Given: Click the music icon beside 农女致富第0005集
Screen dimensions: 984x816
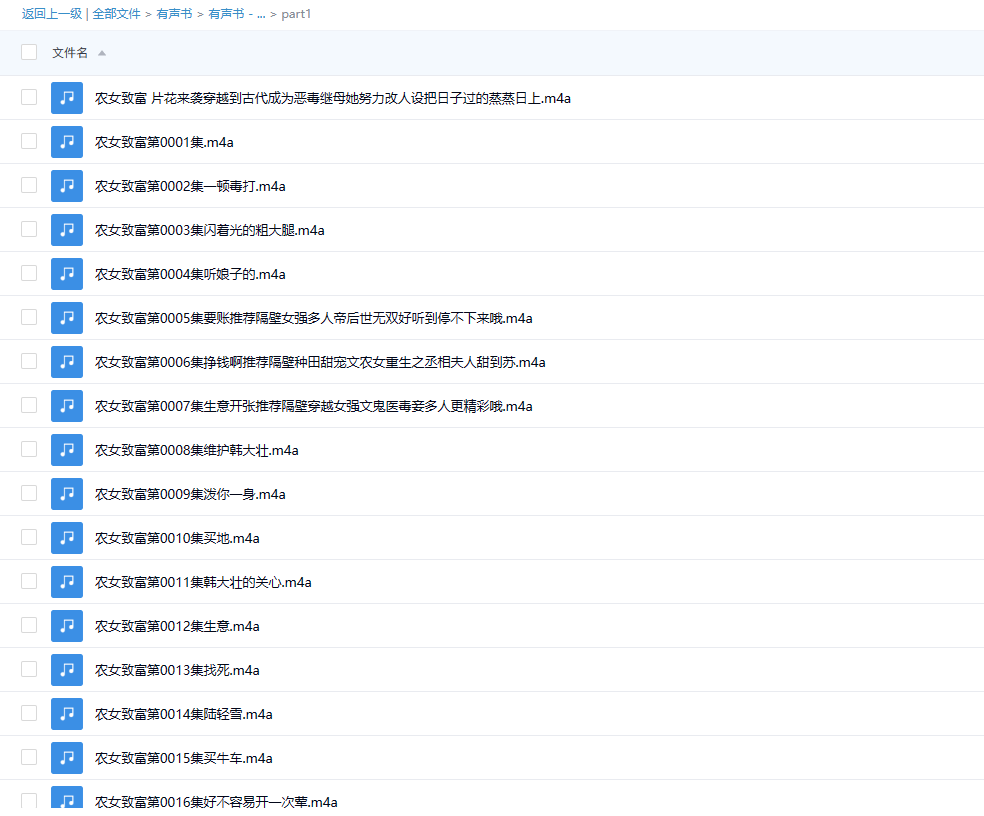Looking at the screenshot, I should click(x=66, y=317).
